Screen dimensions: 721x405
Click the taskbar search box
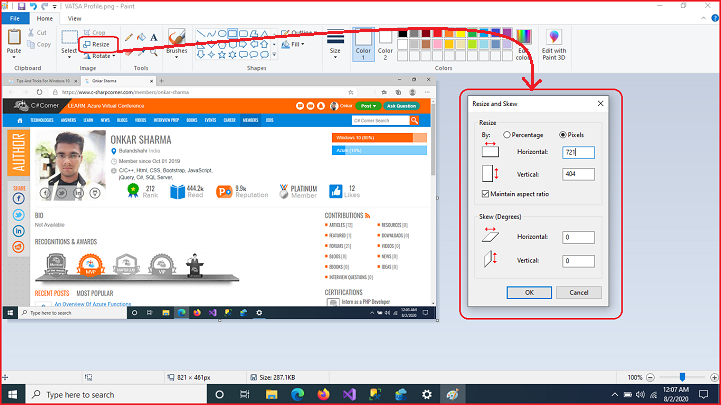[x=116, y=394]
